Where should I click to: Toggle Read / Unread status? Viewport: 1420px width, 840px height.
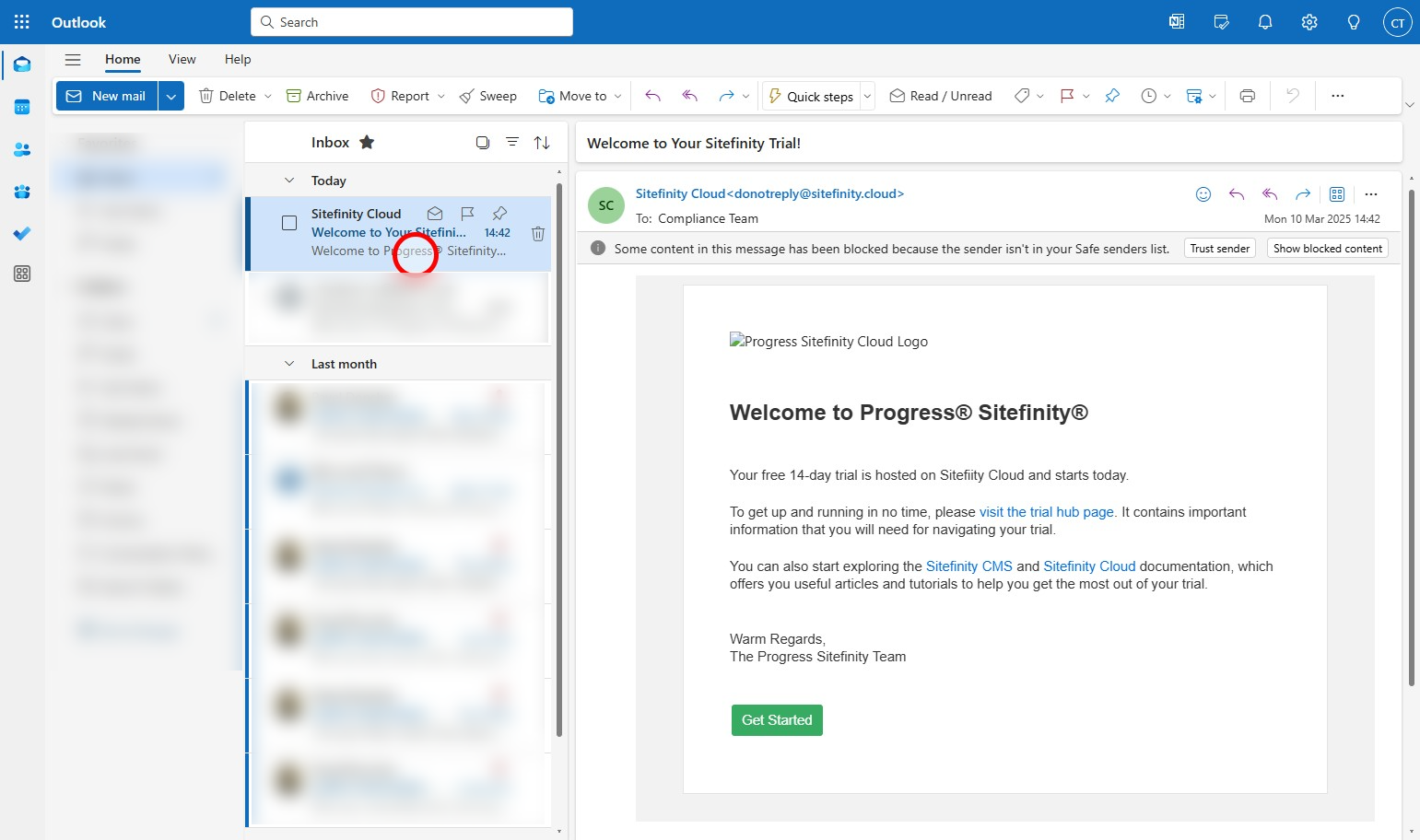pyautogui.click(x=941, y=96)
